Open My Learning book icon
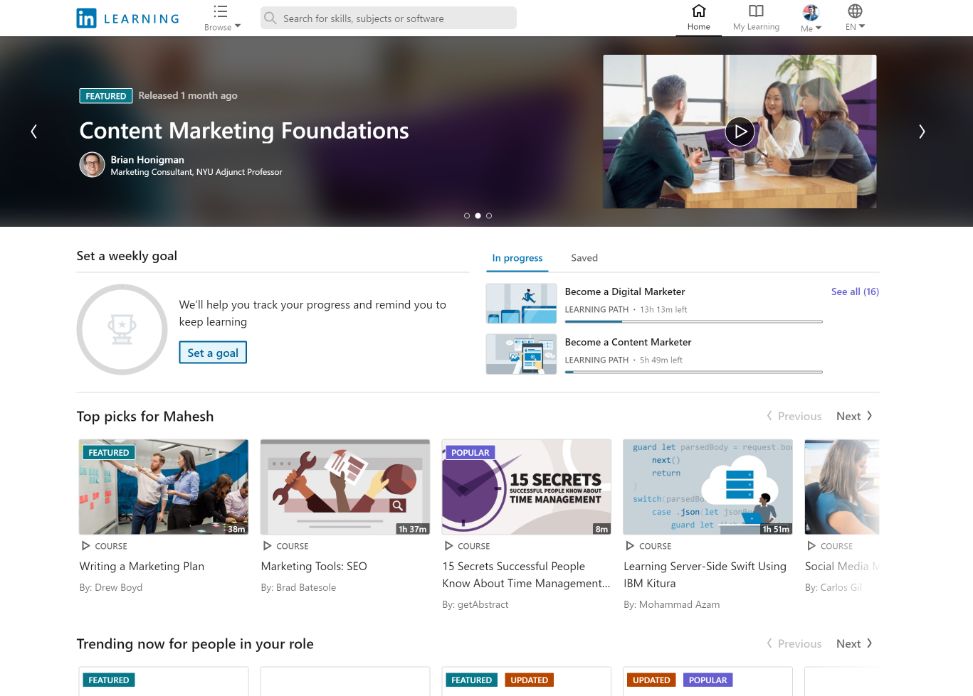This screenshot has height=696, width=973. point(756,12)
